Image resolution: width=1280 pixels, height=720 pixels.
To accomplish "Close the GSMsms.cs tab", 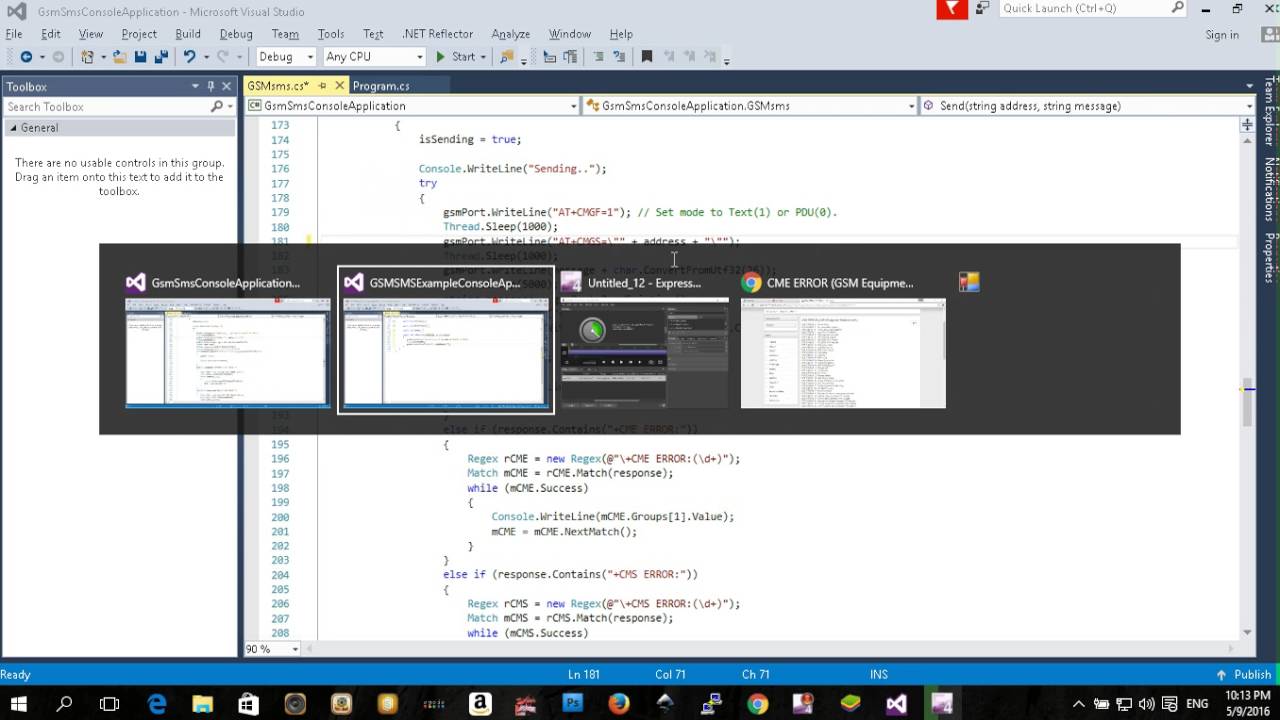I will tap(340, 86).
